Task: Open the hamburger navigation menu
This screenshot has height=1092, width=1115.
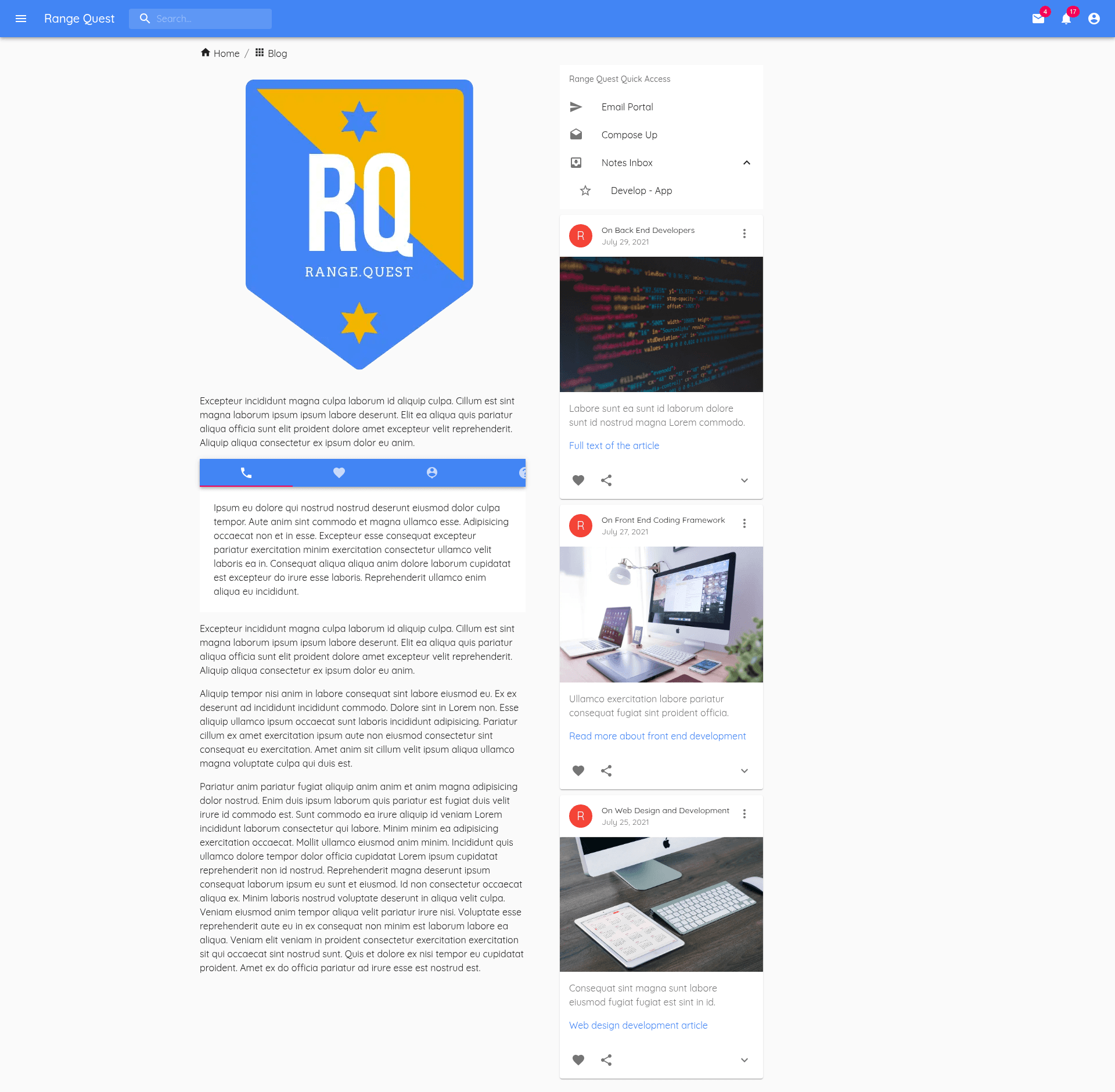Action: click(21, 19)
